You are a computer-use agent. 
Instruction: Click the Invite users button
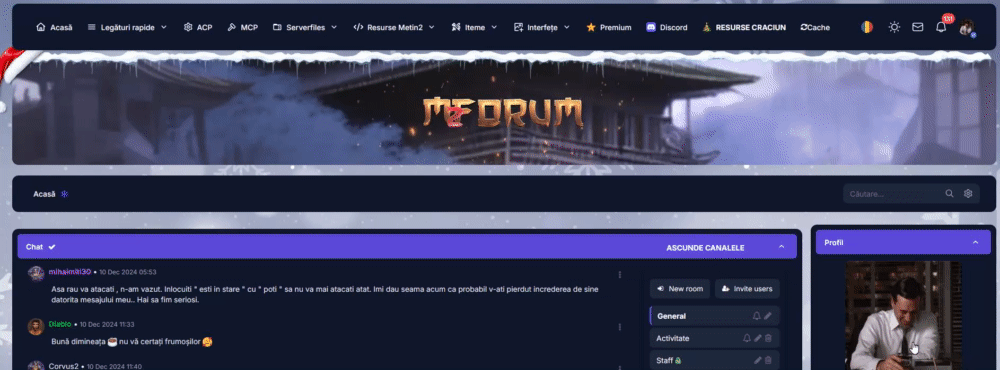tap(747, 289)
